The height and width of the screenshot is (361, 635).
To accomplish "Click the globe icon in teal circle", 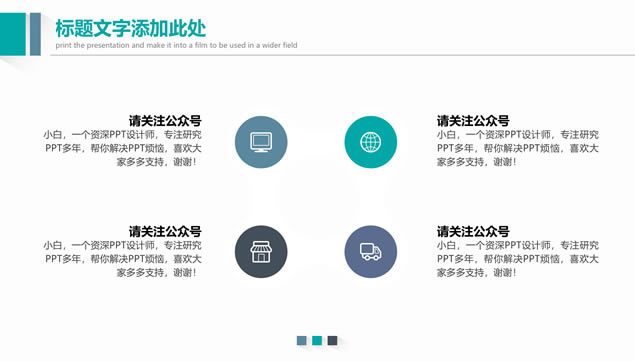I will (x=371, y=142).
